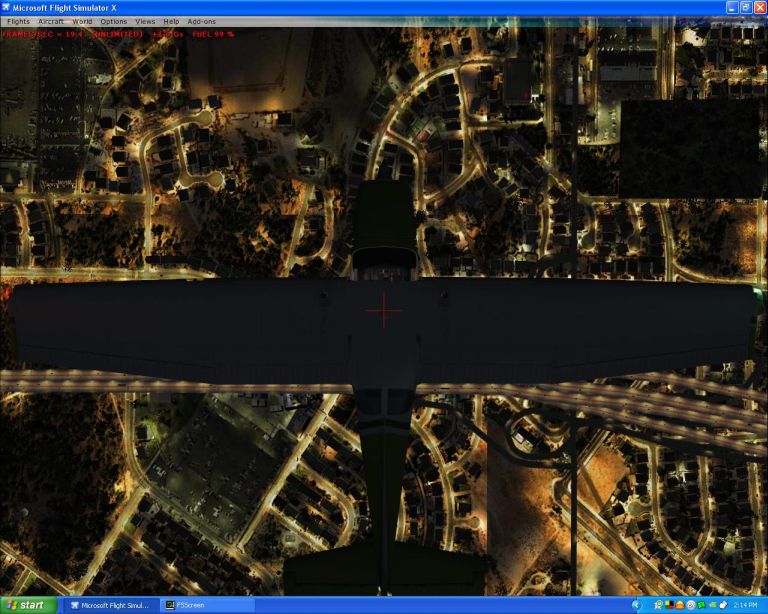The width and height of the screenshot is (768, 614).
Task: Click the Flight Simulator airplane title bar icon
Action: coord(6,7)
